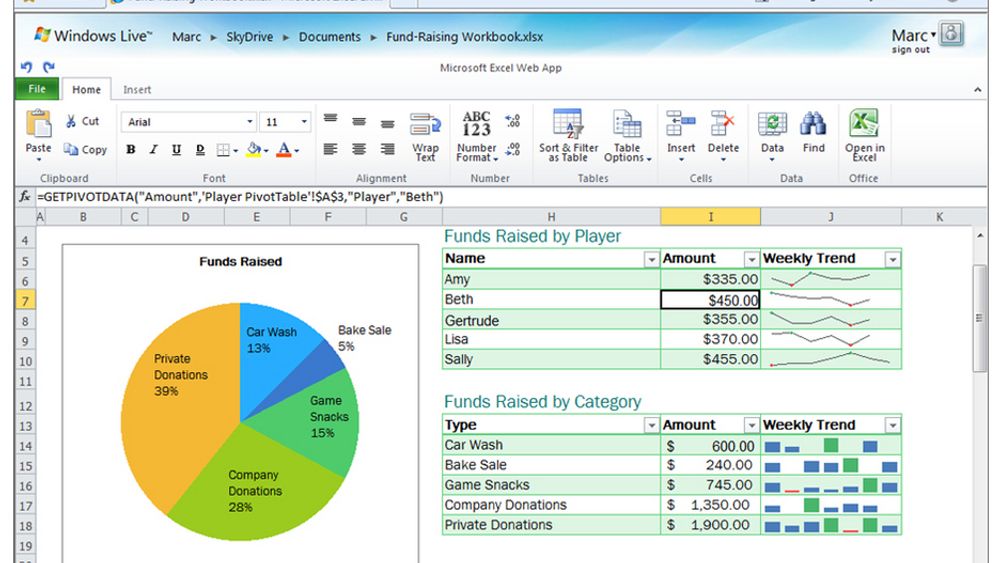Select Beth's $450.00 cell
1000x563 pixels.
point(710,300)
